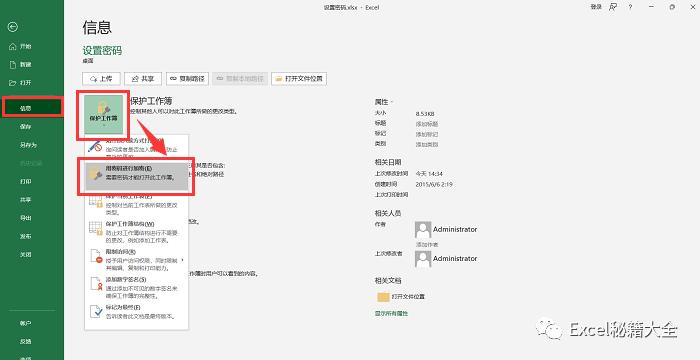This screenshot has width=700, height=360.
Task: Click 打开文件位置 under 相关文档
Action: click(x=408, y=297)
